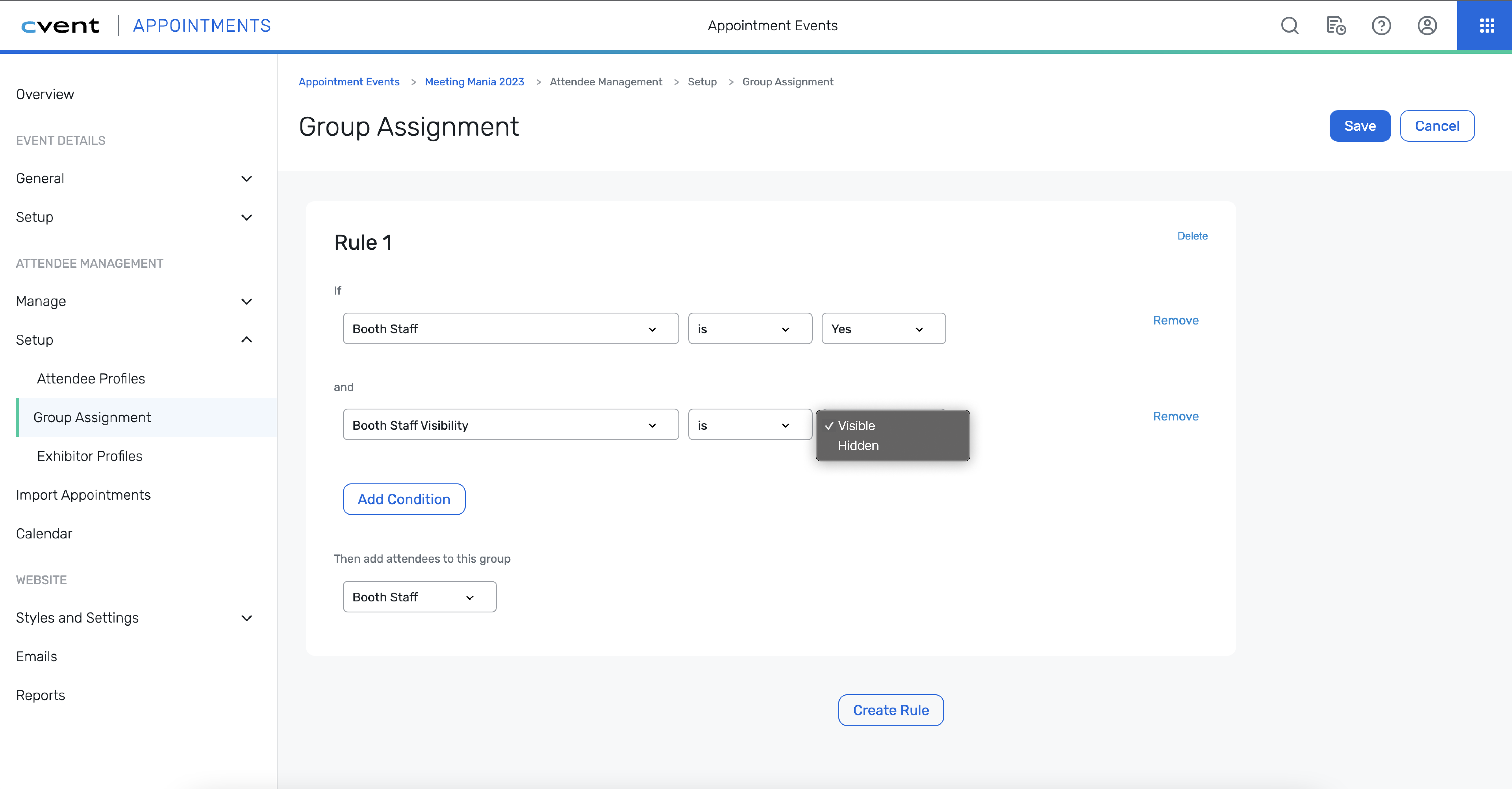Open Attendee Profiles page
The height and width of the screenshot is (789, 1512).
coord(91,378)
